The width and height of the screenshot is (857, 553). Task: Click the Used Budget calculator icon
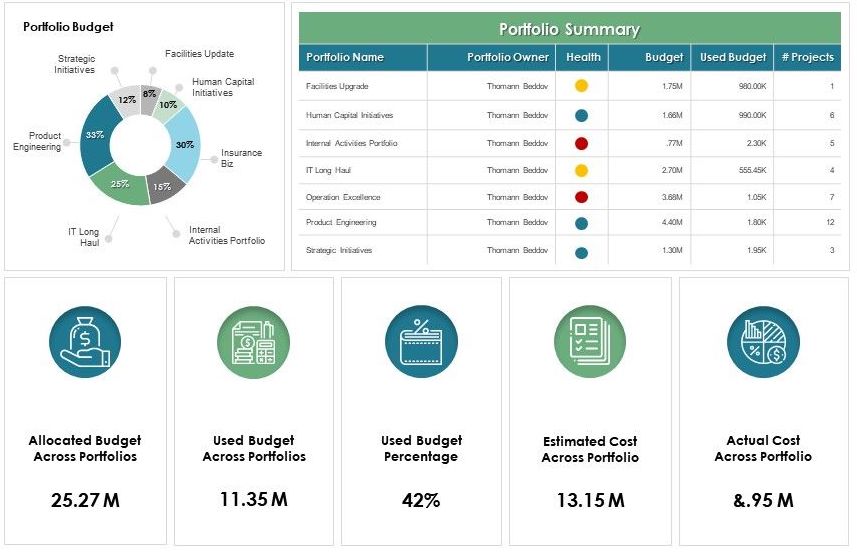click(253, 342)
